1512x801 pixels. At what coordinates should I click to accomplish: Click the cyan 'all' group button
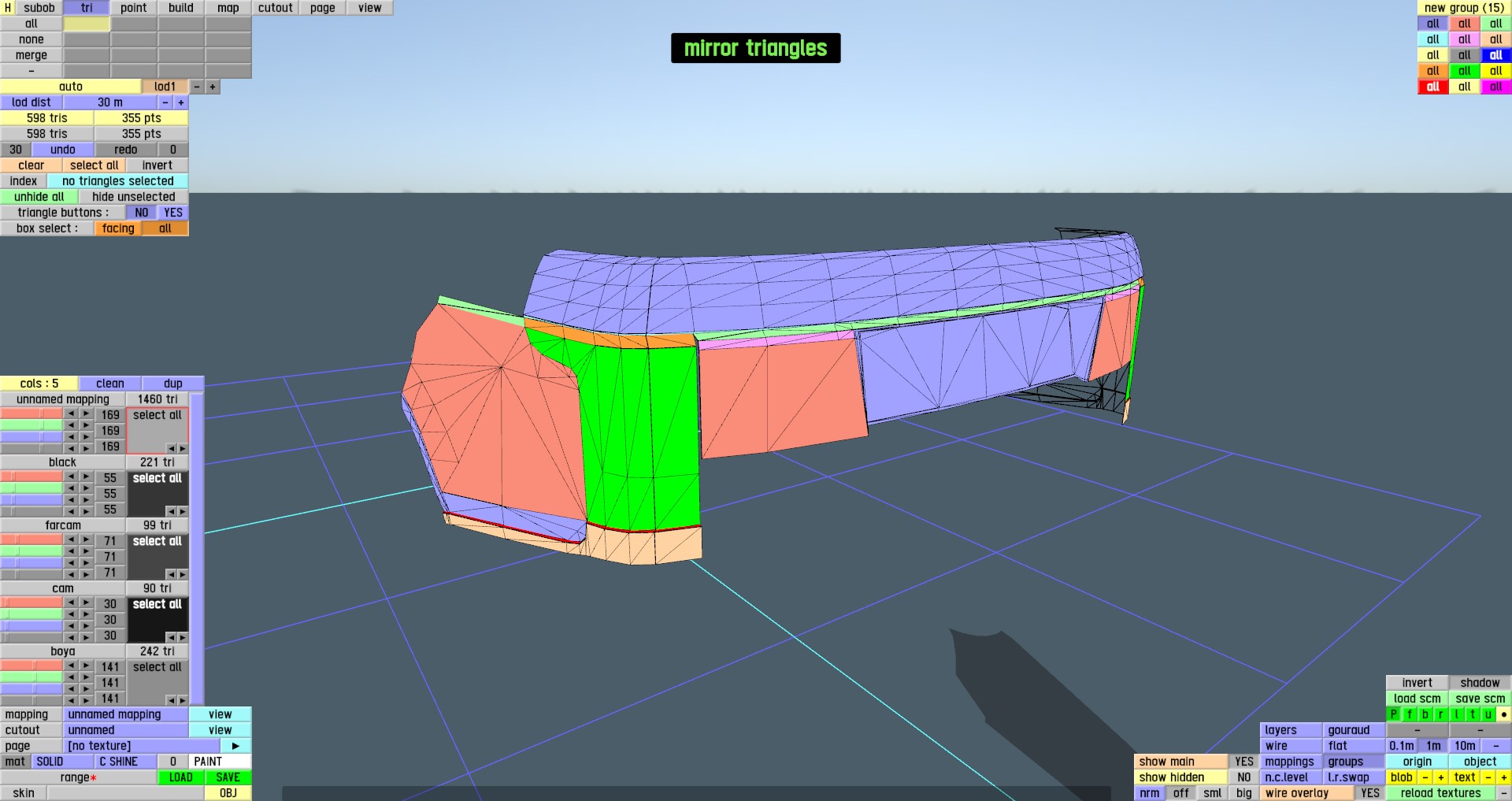tap(1433, 39)
